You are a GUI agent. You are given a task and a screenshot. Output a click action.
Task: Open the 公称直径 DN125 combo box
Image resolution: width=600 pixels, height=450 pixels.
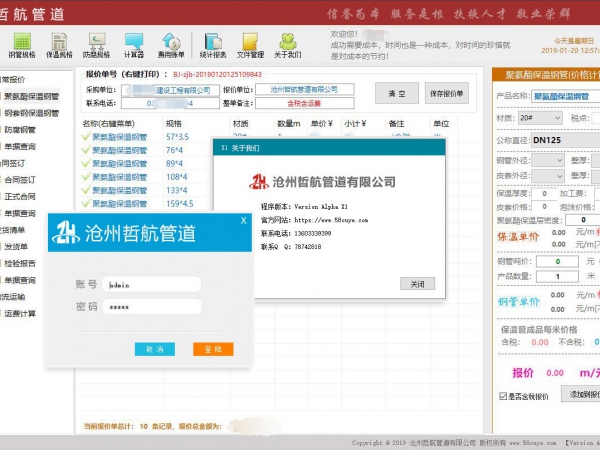point(566,140)
